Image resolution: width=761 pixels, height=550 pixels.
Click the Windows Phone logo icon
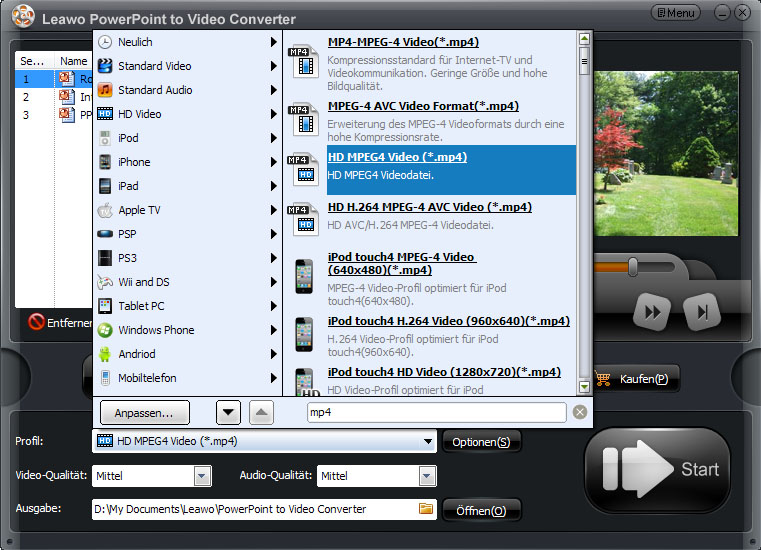click(105, 330)
